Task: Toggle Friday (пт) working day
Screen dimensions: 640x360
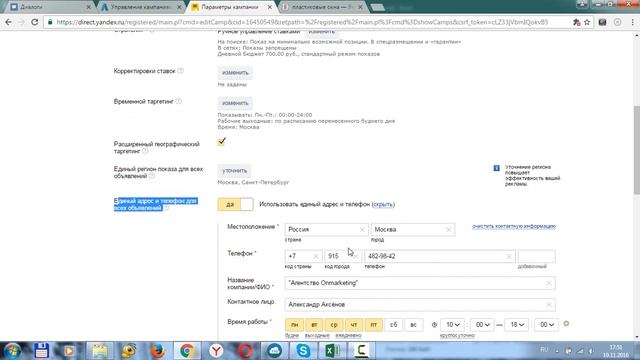Action: [373, 325]
